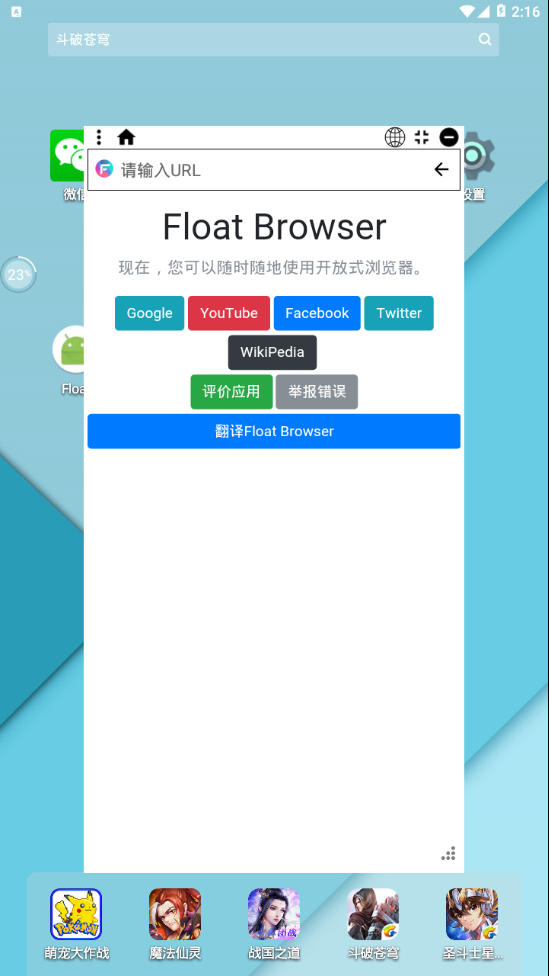Open the Facebook shortcut button

(x=317, y=313)
